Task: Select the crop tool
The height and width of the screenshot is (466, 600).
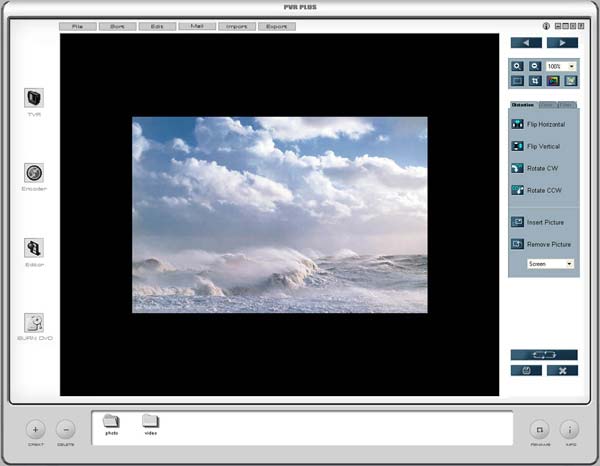Action: [535, 81]
